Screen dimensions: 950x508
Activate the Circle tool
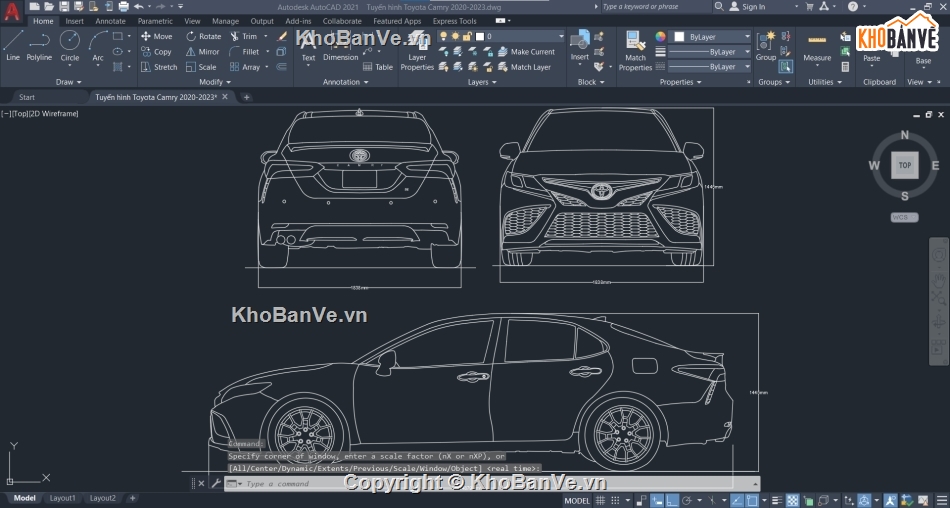click(70, 46)
